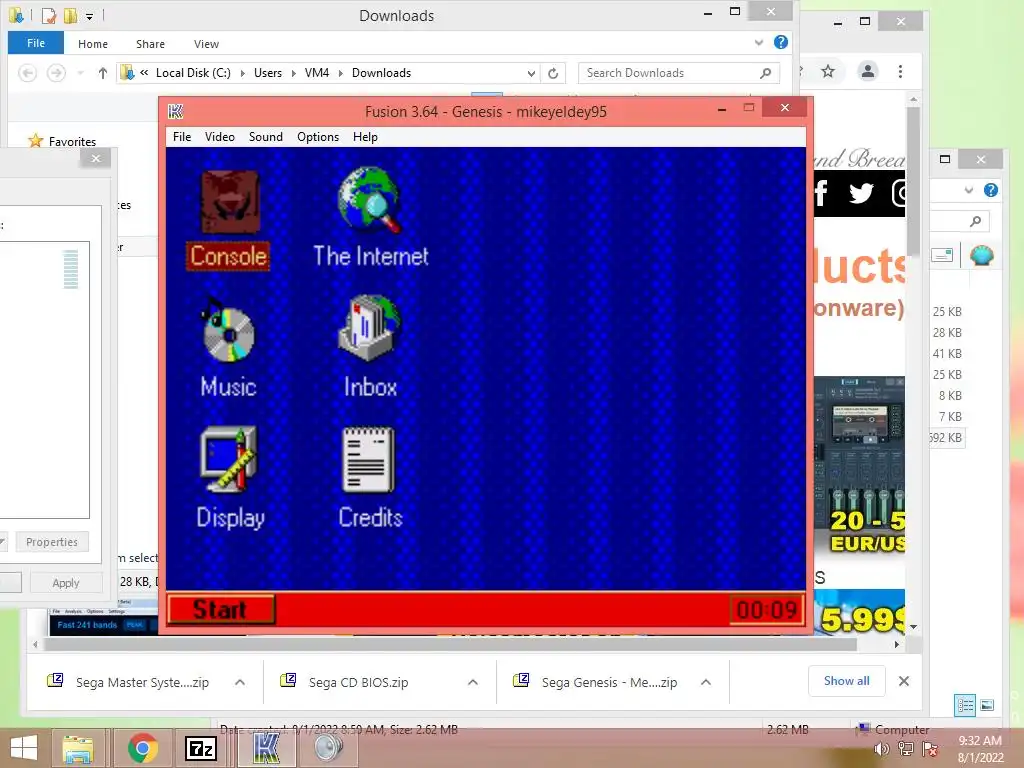The height and width of the screenshot is (768, 1024).
Task: Open explorer Help question mark
Action: [780, 42]
